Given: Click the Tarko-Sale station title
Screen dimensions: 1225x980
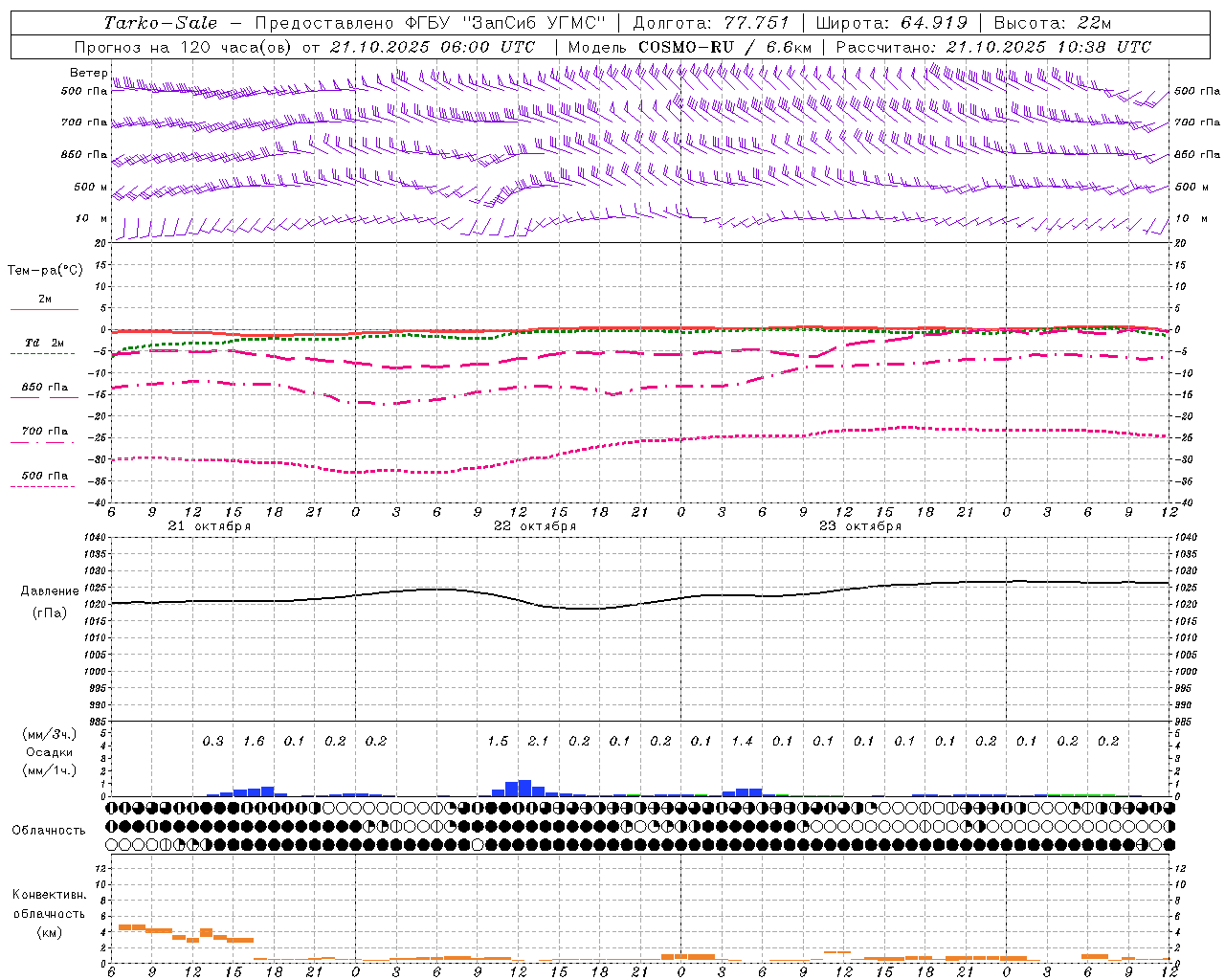Looking at the screenshot, I should [161, 23].
